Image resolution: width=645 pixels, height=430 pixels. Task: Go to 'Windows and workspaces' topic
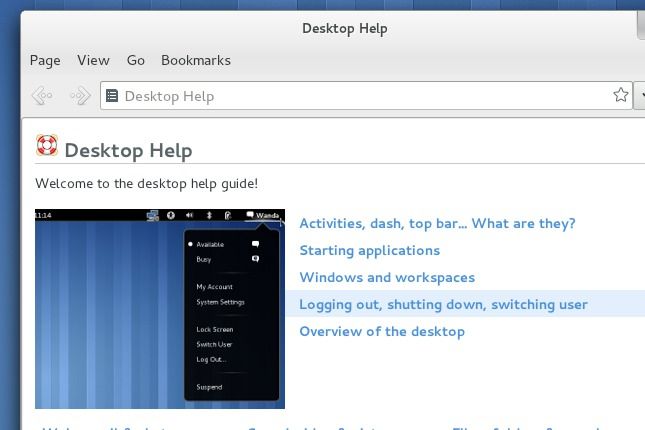point(387,278)
